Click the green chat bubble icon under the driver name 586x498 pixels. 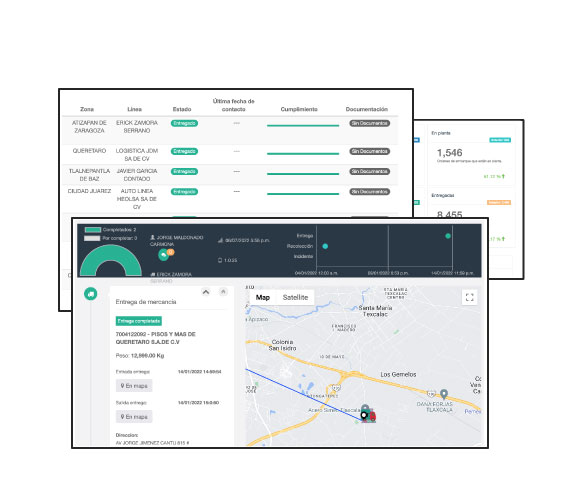coord(163,255)
